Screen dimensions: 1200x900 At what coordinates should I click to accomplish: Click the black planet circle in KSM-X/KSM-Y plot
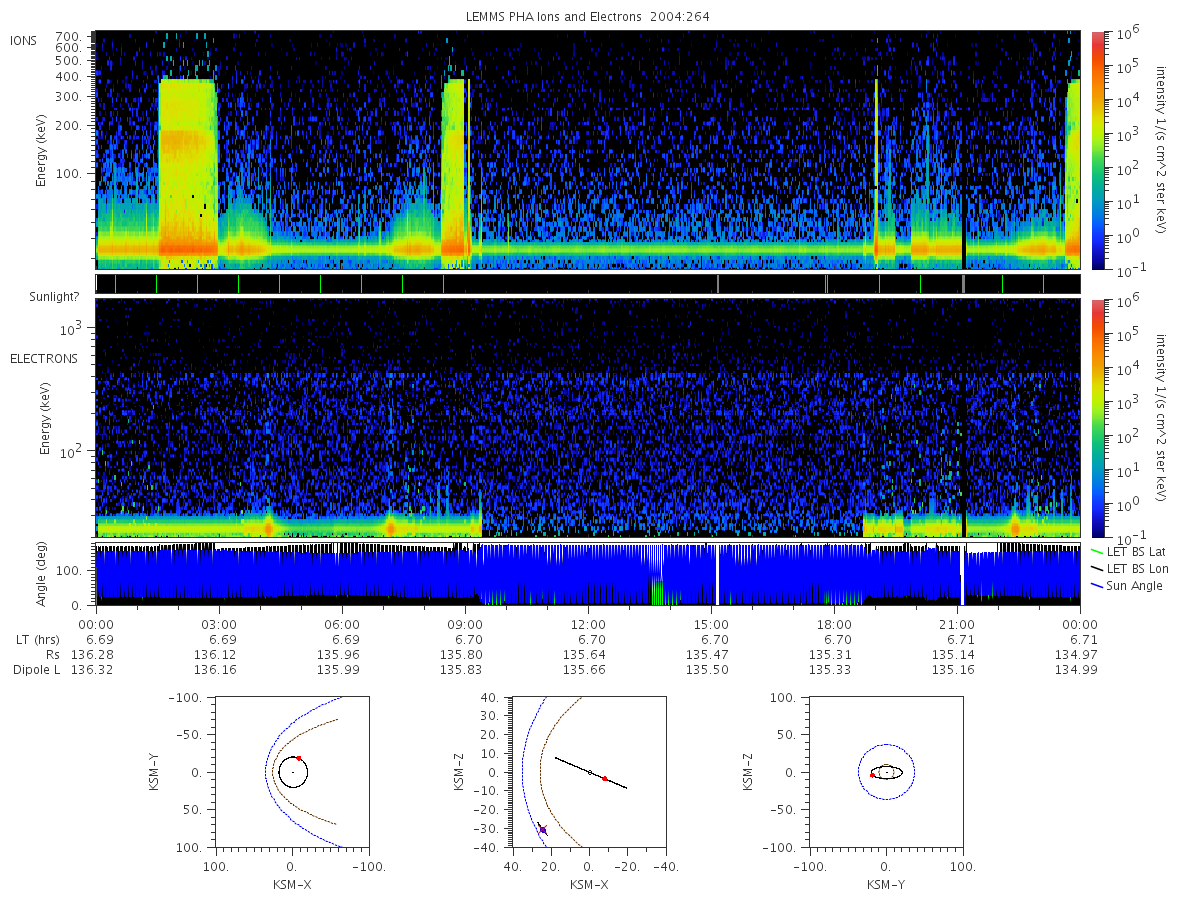point(293,772)
